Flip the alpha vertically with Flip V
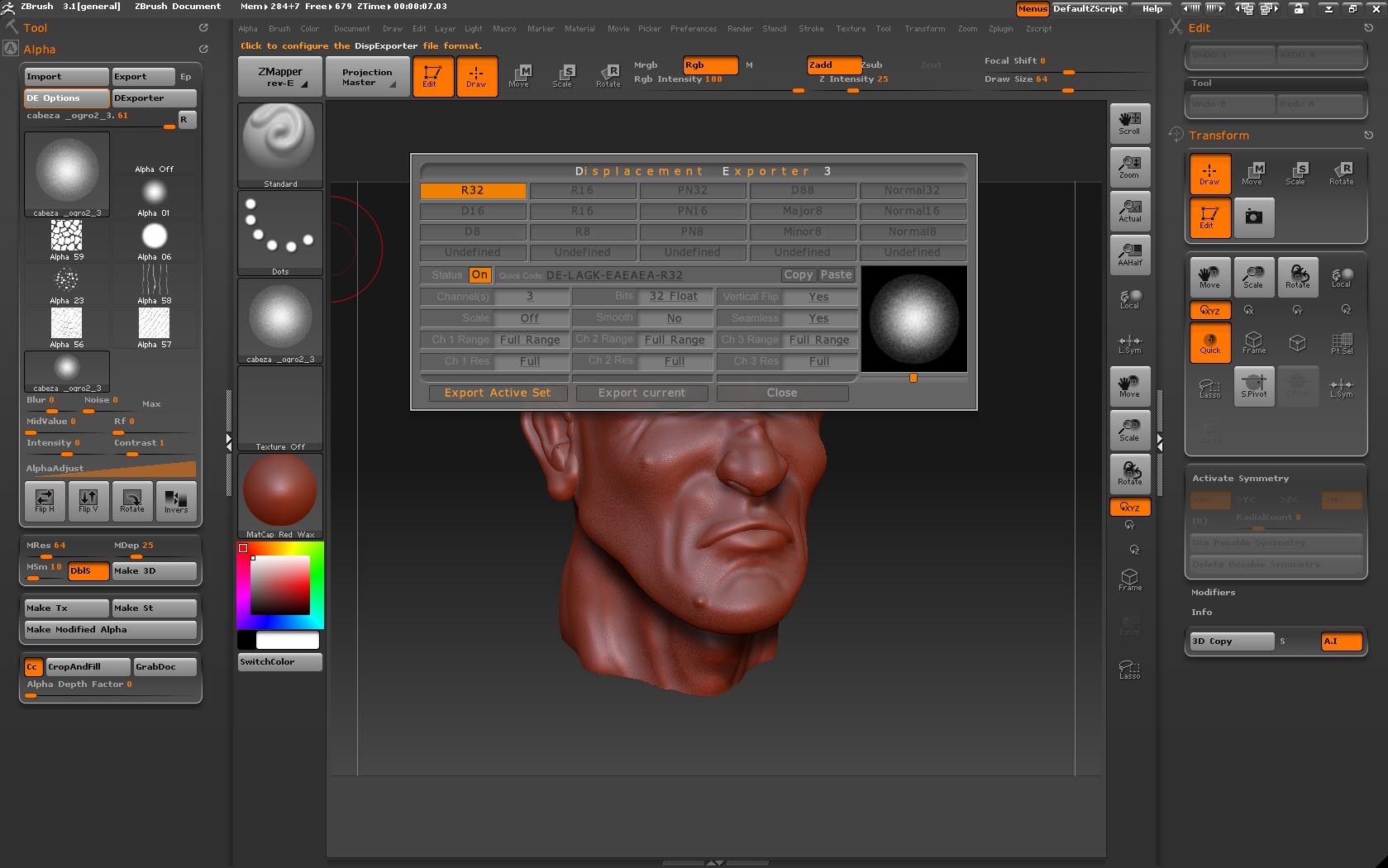The height and width of the screenshot is (868, 1388). (88, 501)
